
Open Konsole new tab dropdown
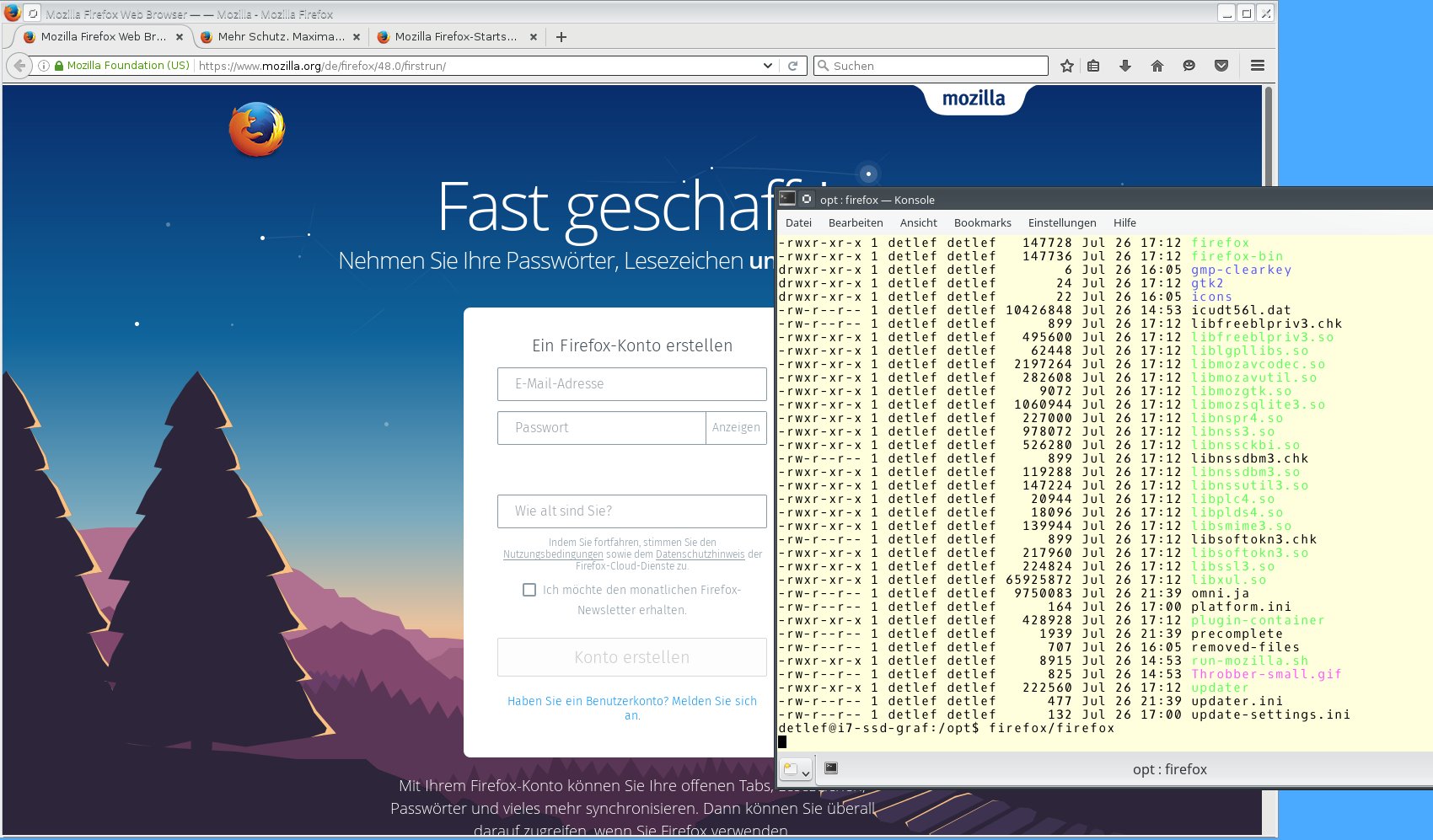pos(797,769)
